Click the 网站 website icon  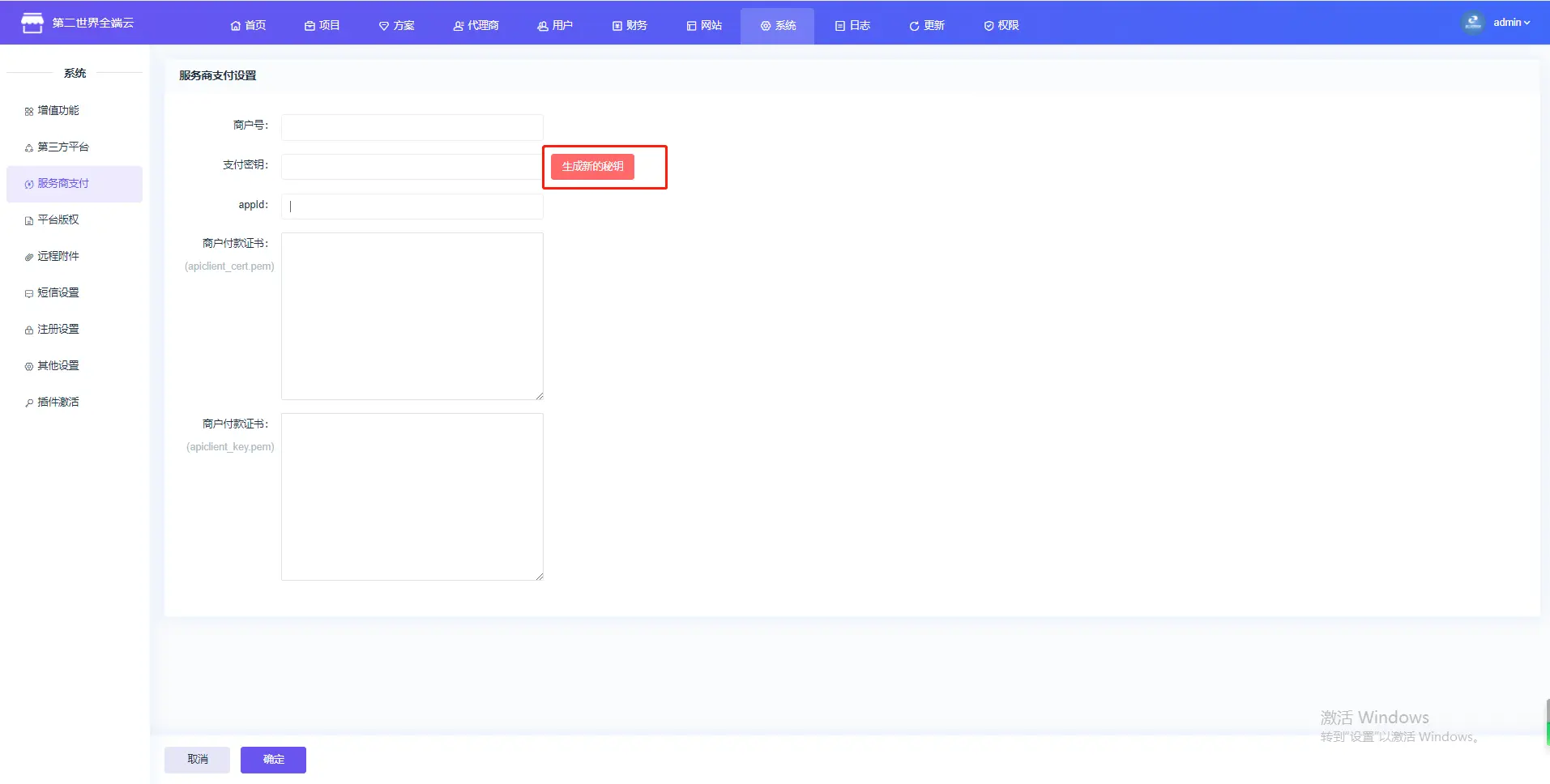click(x=691, y=26)
